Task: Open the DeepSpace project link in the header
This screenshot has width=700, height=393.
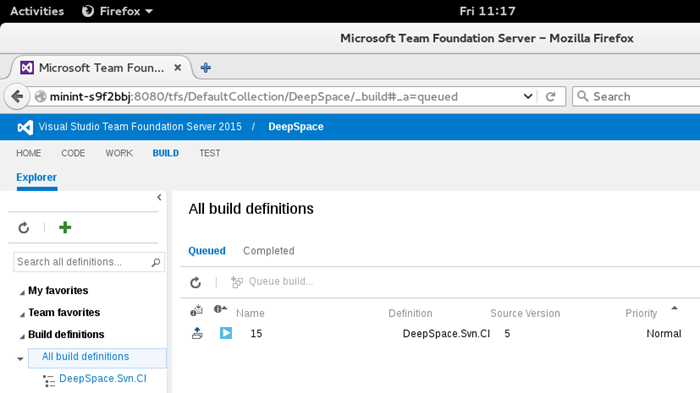Action: [296, 127]
